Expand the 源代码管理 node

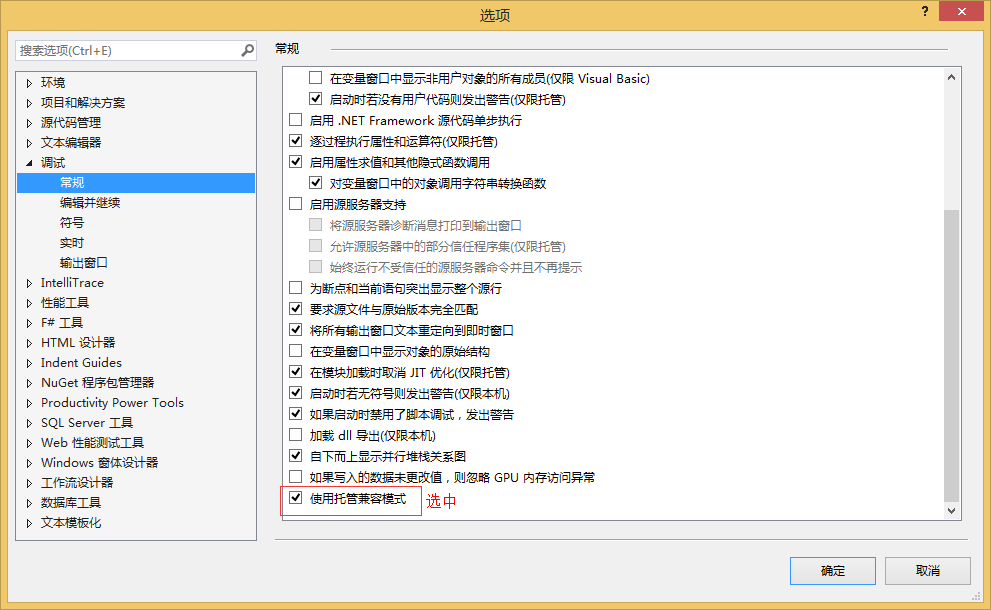click(29, 123)
